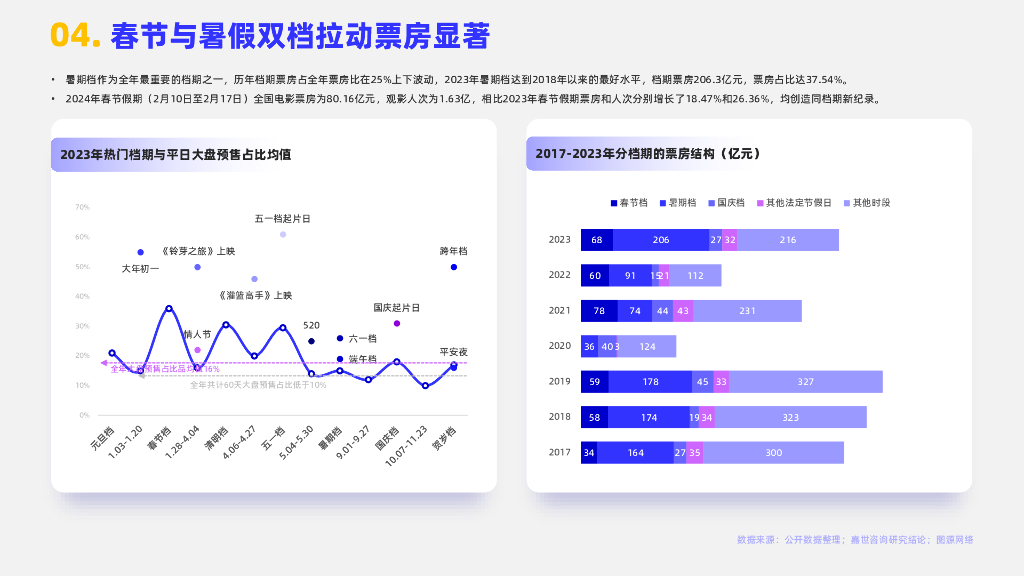Click the second bullet about 2024年春节假期
Viewport: 1024px width, 576px height.
pos(473,99)
